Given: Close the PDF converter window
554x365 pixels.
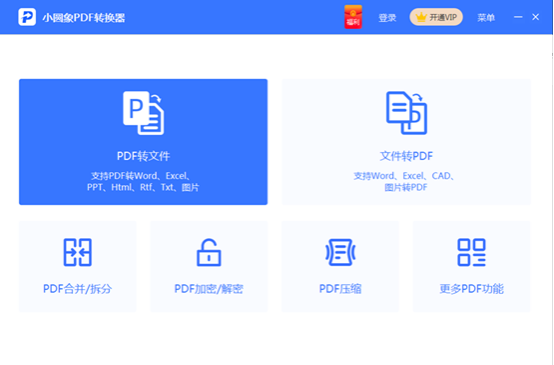Looking at the screenshot, I should [x=536, y=17].
